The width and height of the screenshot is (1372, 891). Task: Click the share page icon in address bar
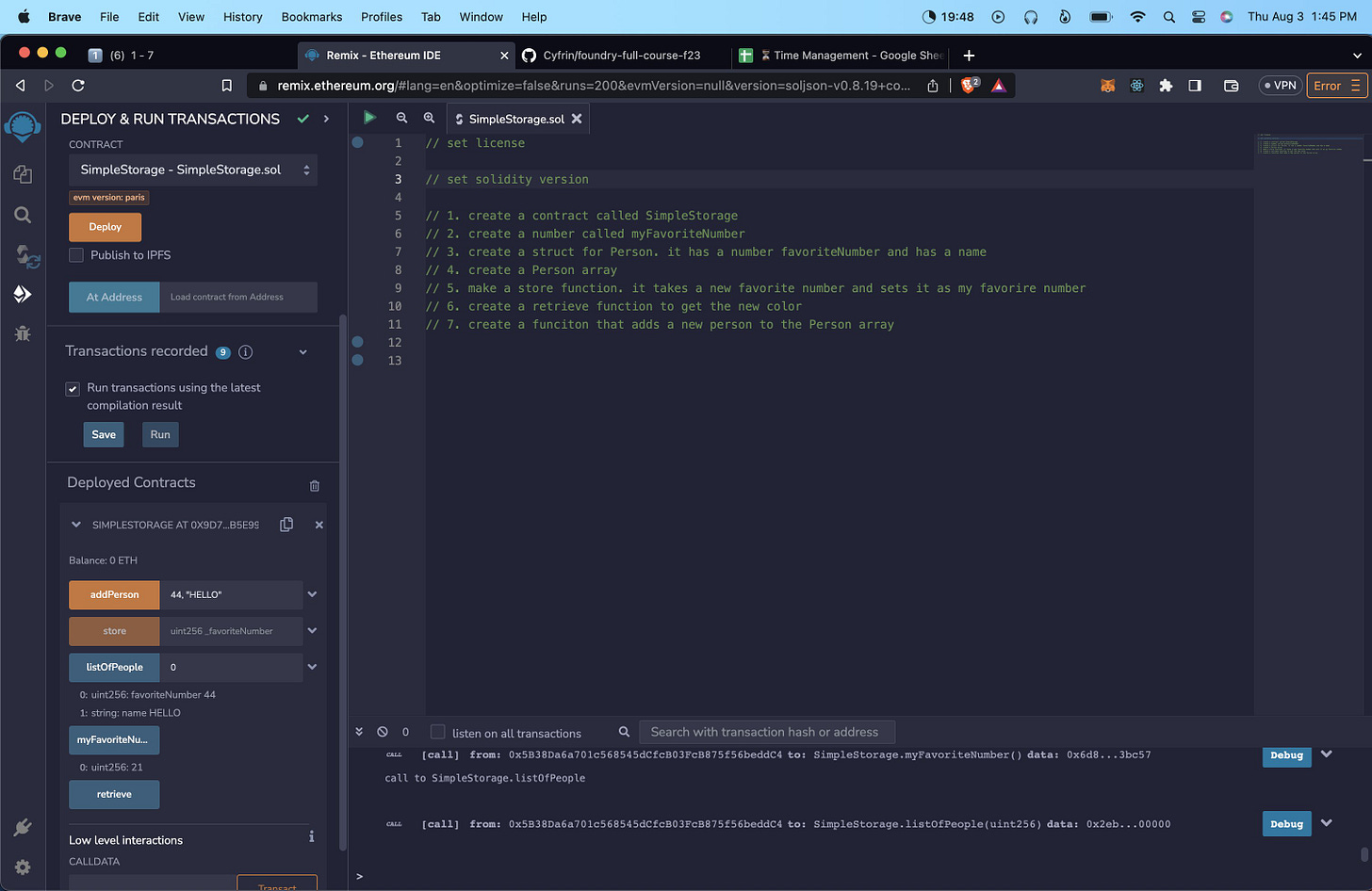point(933,86)
